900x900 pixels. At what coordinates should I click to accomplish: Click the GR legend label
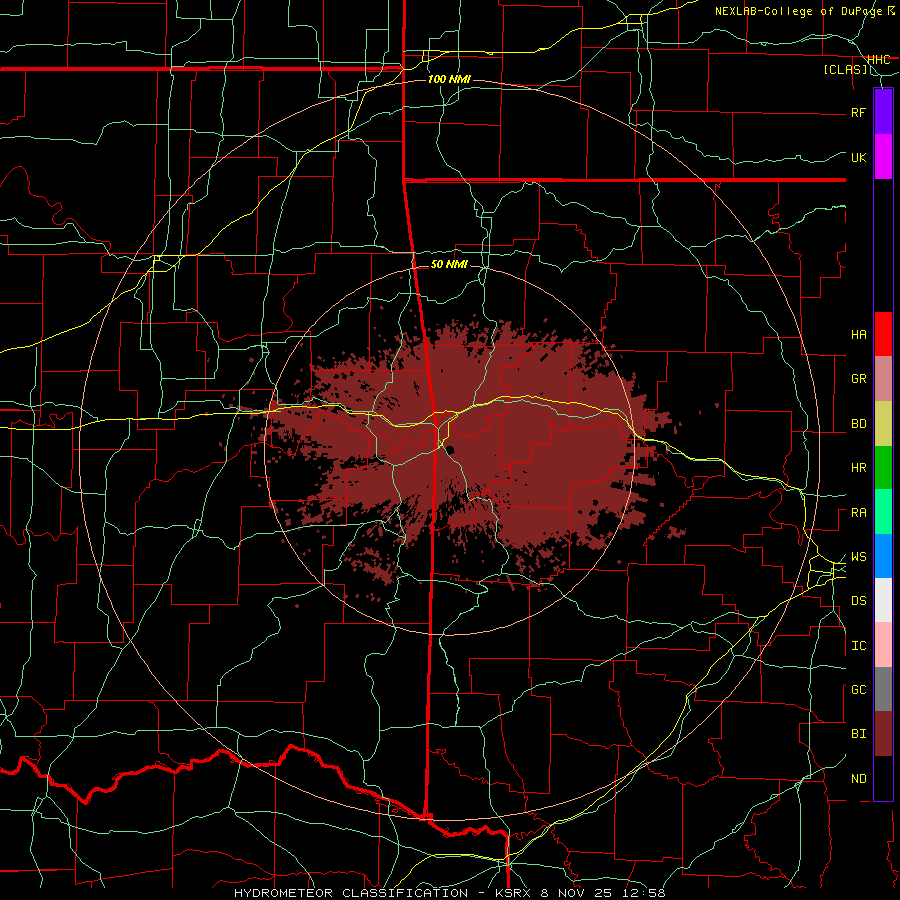point(858,379)
